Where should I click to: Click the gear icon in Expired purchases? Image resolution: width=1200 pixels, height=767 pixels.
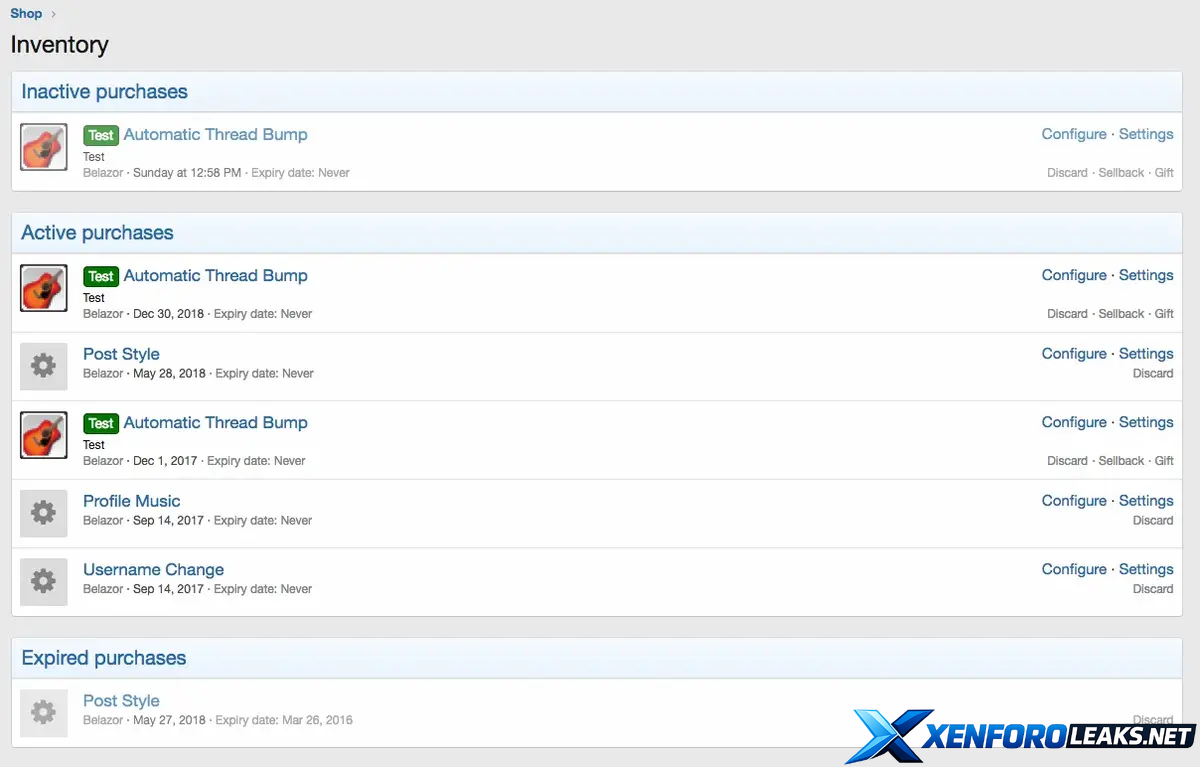point(44,713)
